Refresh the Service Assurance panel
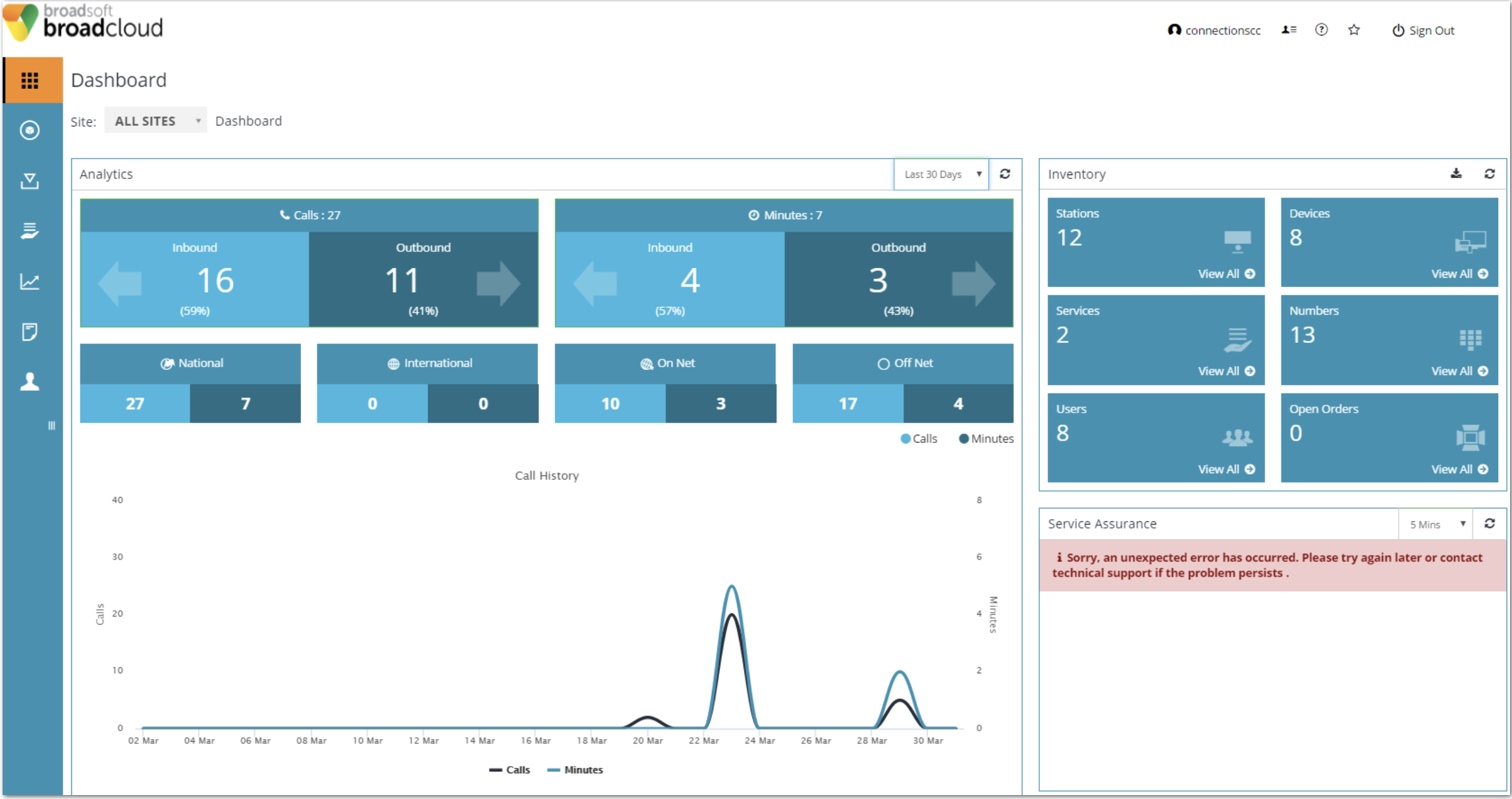Image resolution: width=1512 pixels, height=799 pixels. pos(1490,523)
